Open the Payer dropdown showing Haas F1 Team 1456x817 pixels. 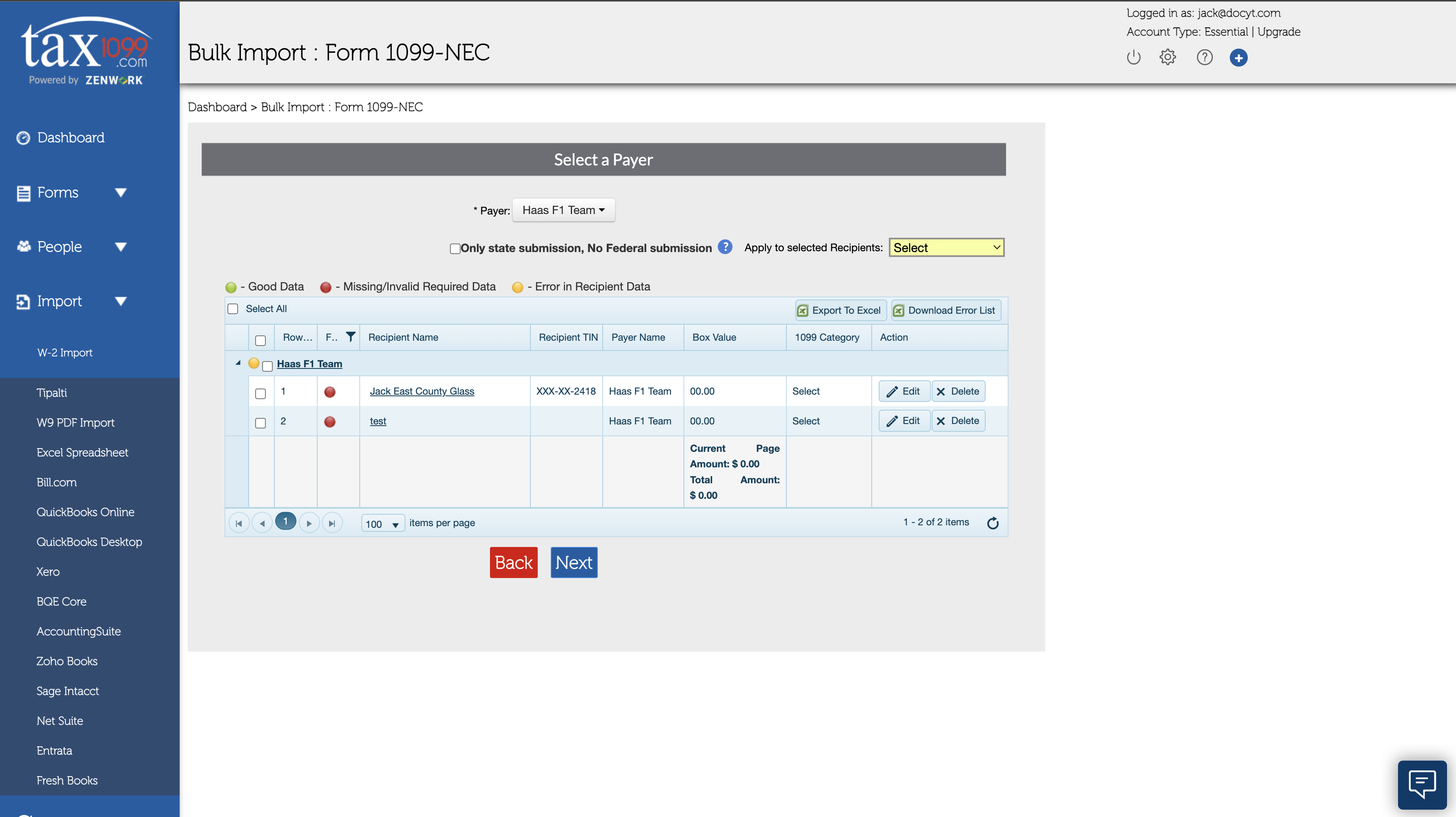[x=563, y=210]
